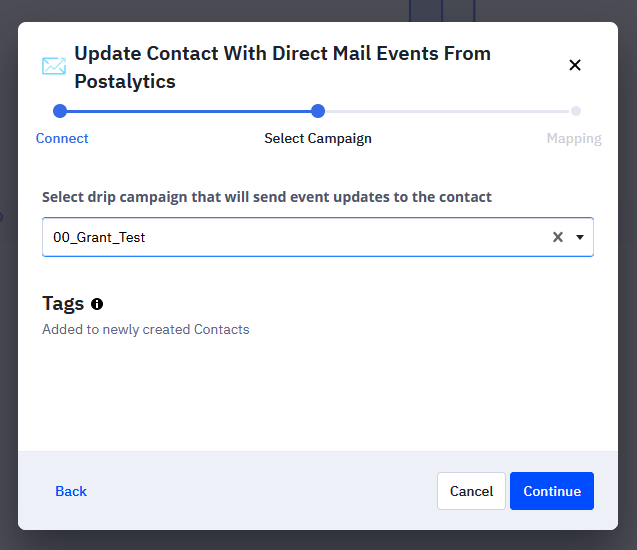Close the Postalytics dialog with the X

(x=575, y=65)
